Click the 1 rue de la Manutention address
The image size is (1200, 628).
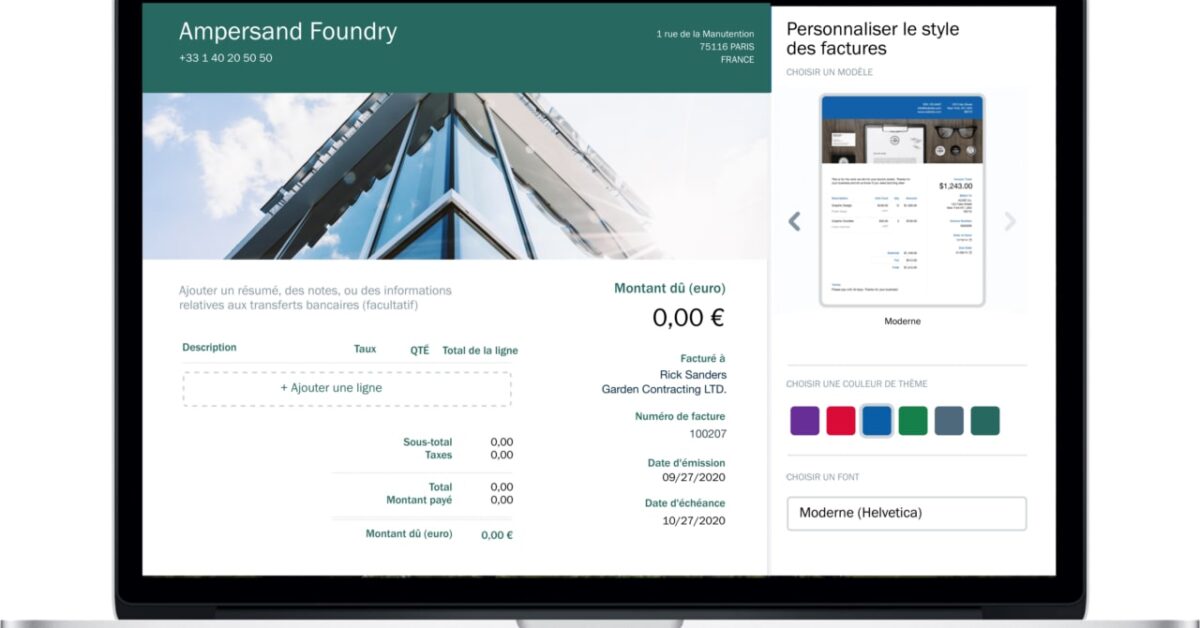pos(705,34)
